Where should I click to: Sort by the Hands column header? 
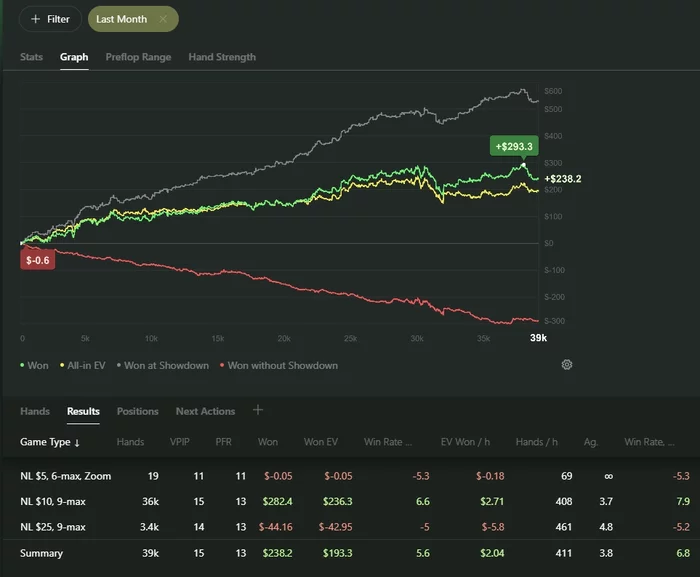[130, 442]
